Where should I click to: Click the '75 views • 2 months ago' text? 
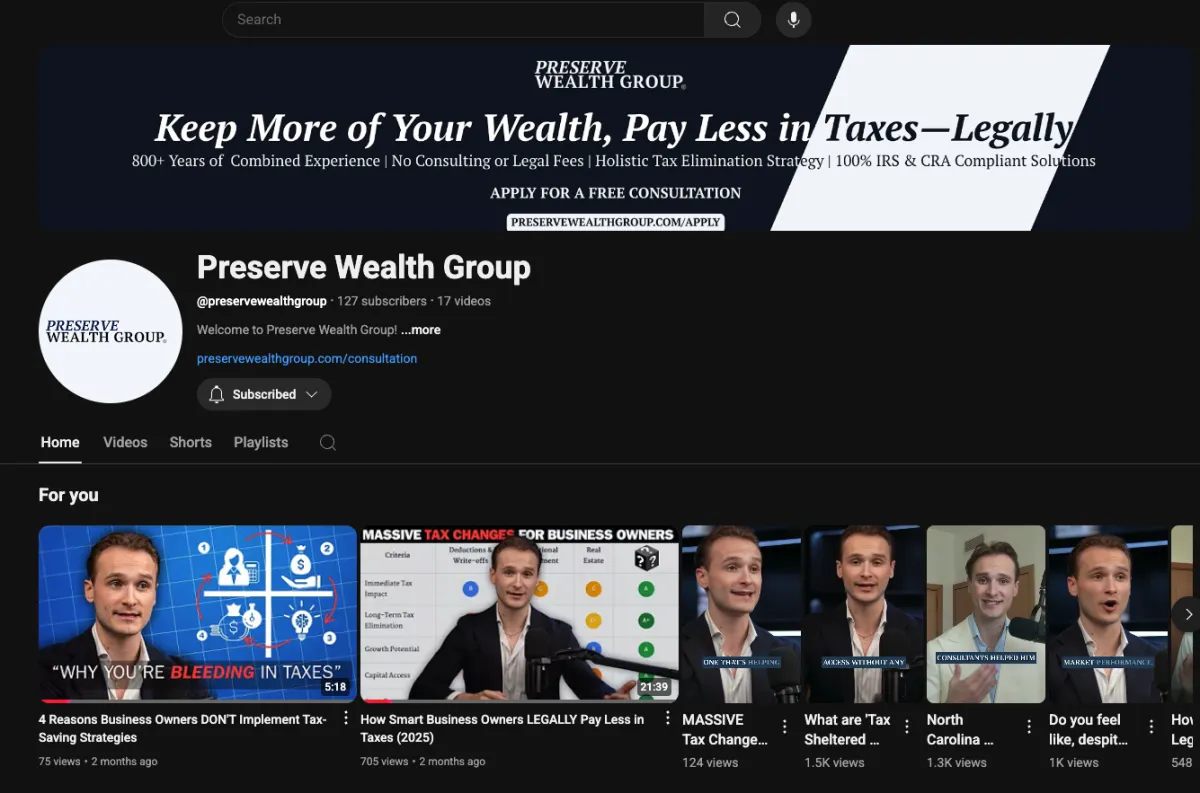tap(98, 762)
